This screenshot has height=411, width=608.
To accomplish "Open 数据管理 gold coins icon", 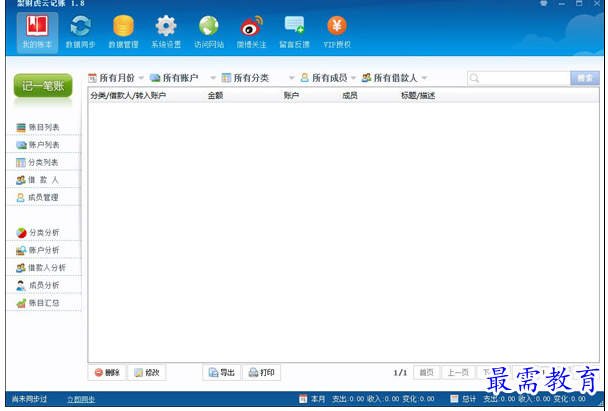I will (x=123, y=33).
